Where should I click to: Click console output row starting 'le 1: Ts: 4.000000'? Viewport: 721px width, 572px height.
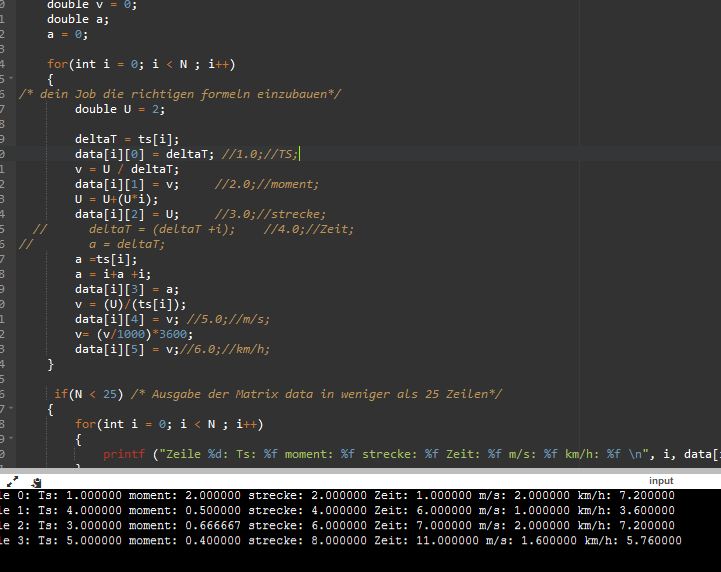pyautogui.click(x=338, y=510)
